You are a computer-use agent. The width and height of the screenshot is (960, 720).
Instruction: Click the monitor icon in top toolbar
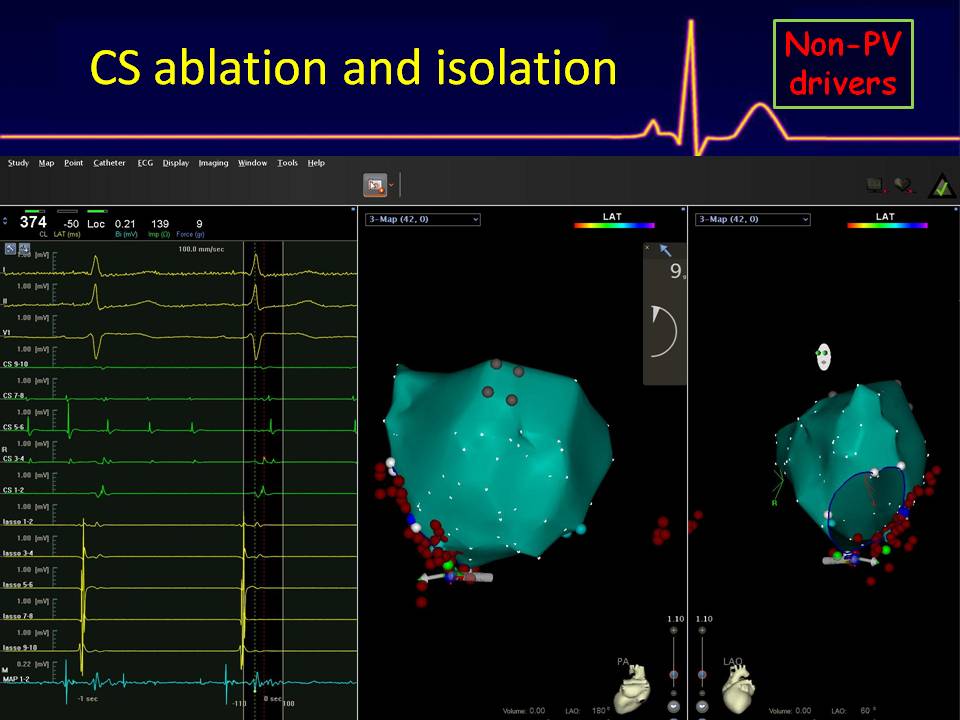tap(875, 185)
